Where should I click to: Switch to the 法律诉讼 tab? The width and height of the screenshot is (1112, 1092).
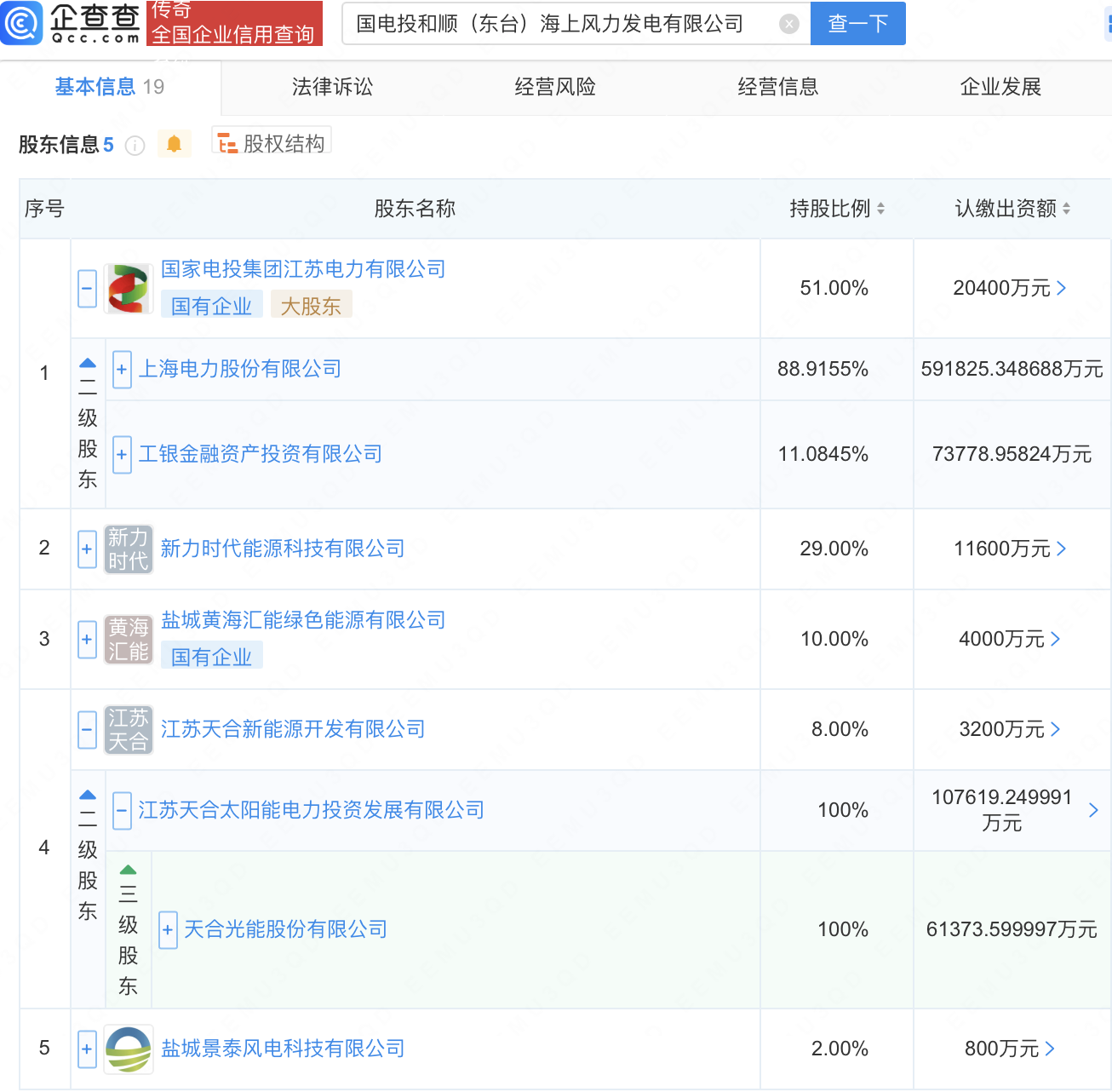pos(332,87)
